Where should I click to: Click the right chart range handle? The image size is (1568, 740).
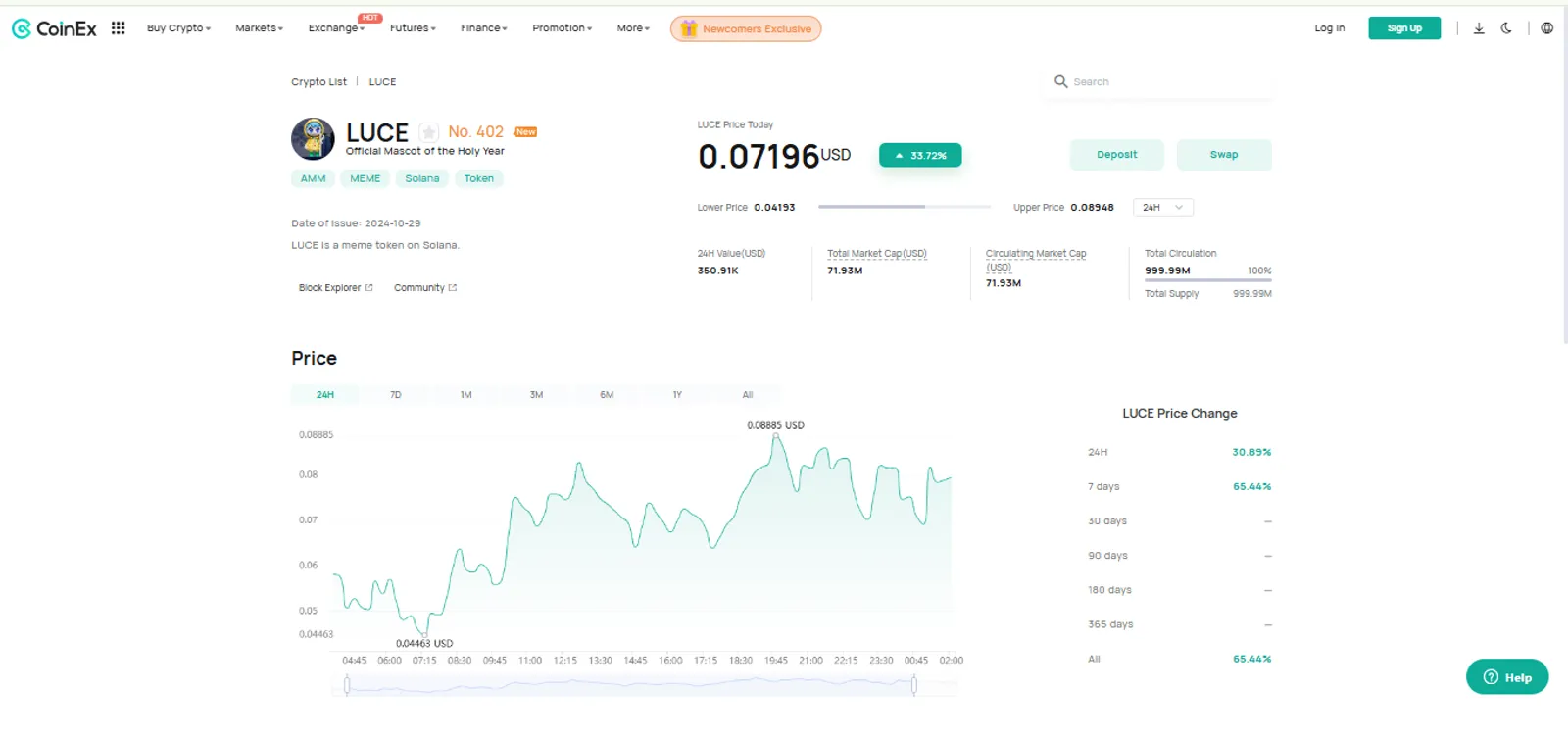click(914, 686)
